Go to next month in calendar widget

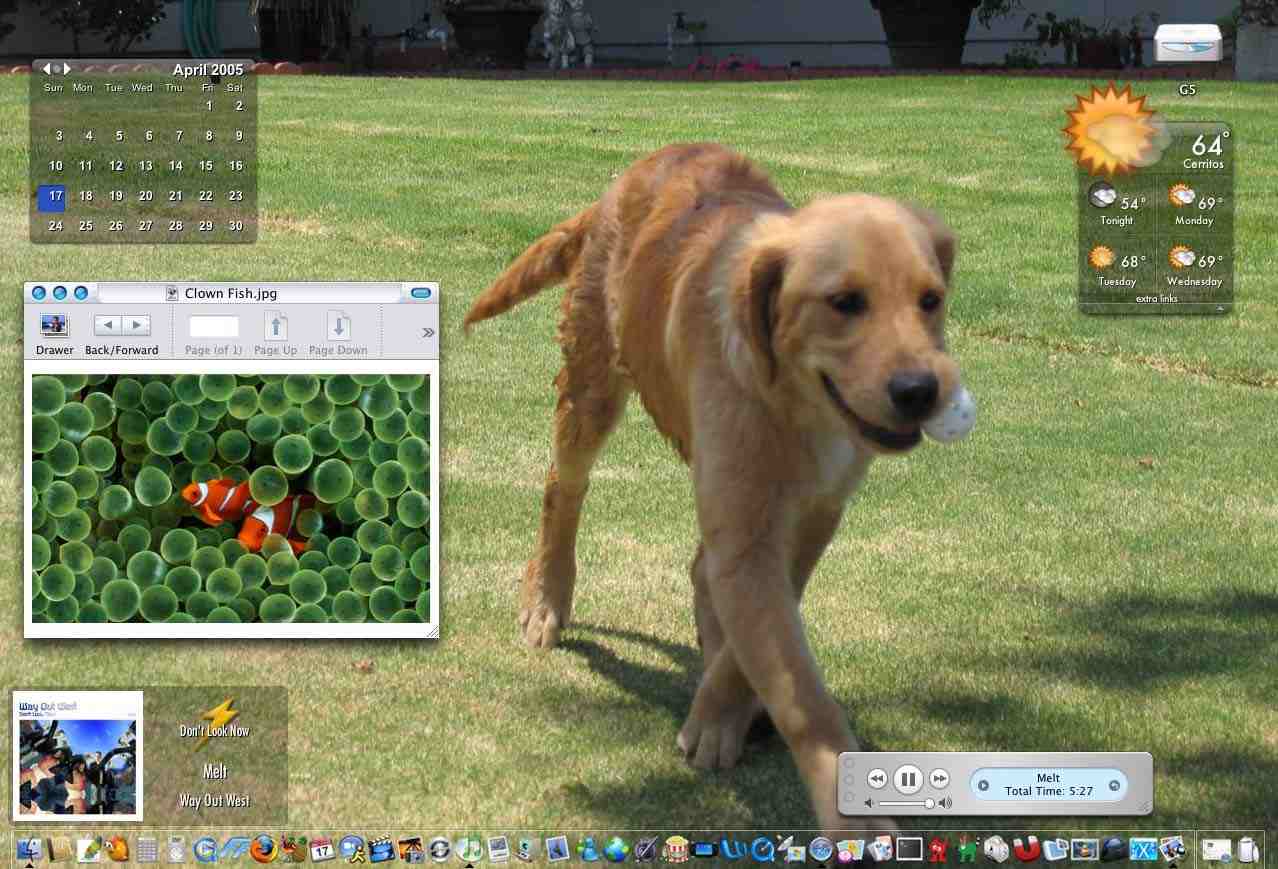(x=67, y=69)
